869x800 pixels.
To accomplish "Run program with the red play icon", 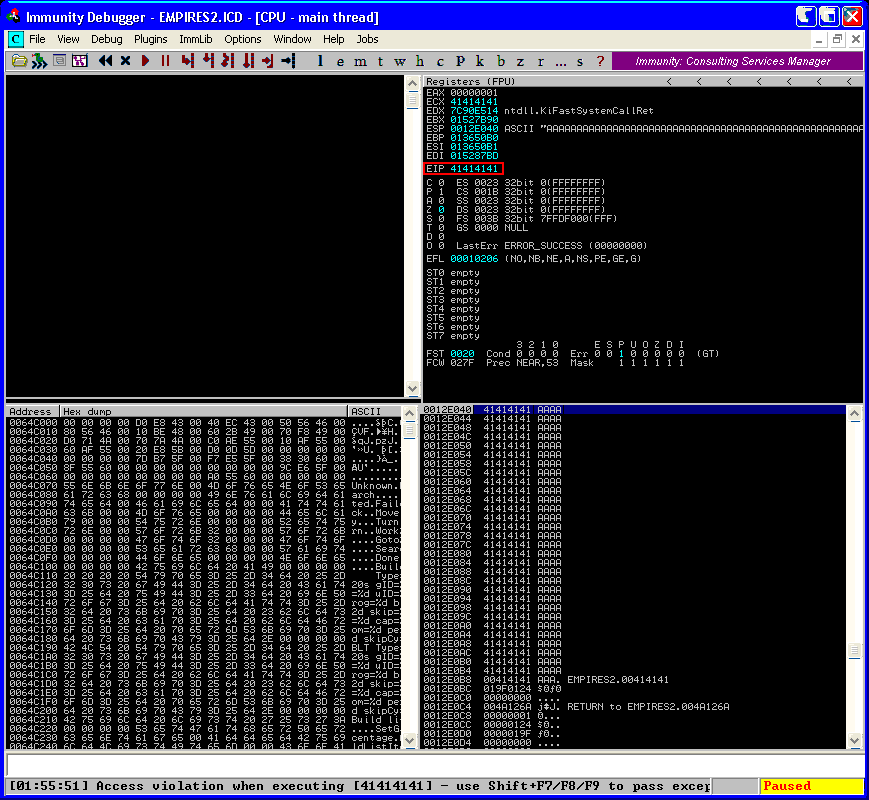I will pos(146,61).
